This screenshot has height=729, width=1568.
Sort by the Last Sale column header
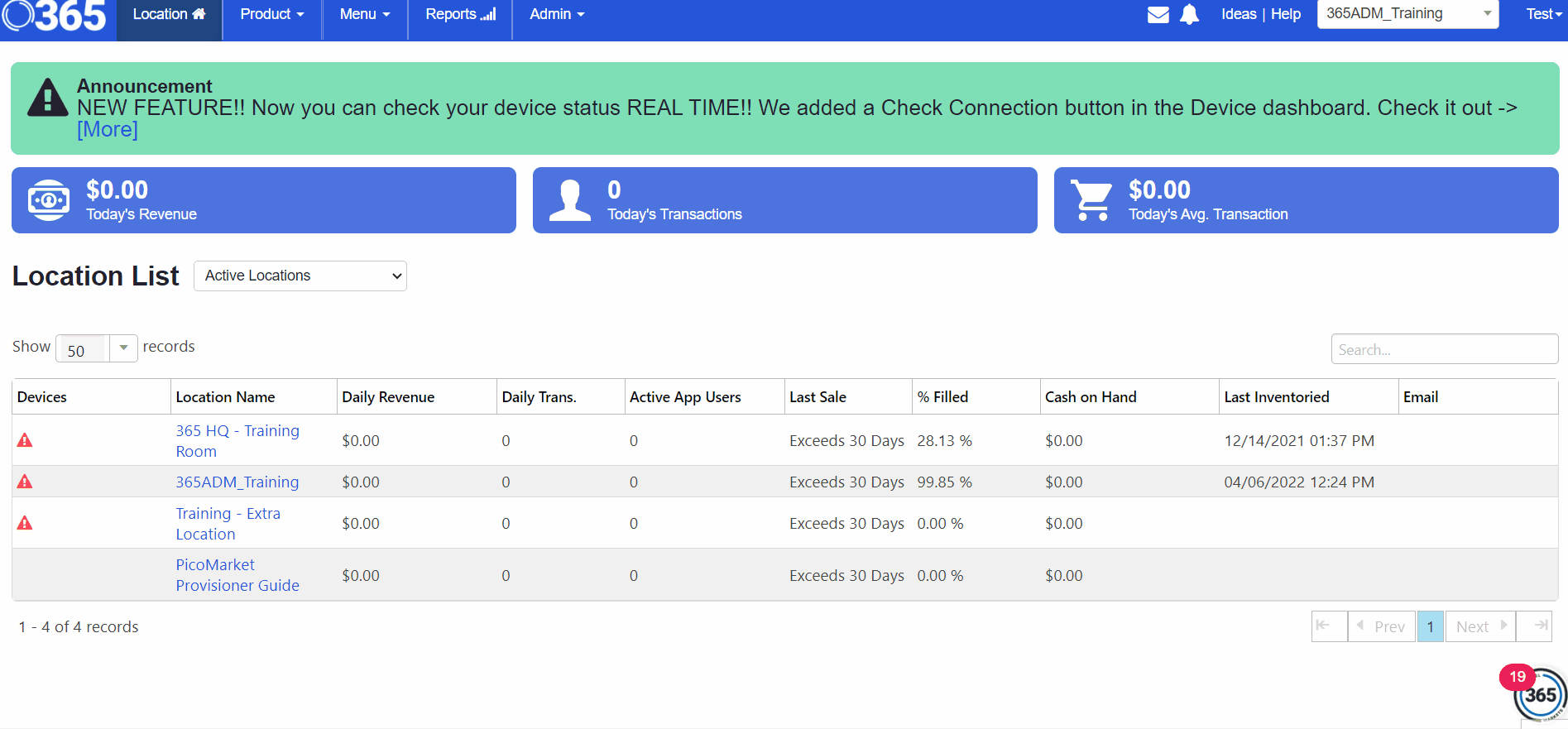coord(848,397)
